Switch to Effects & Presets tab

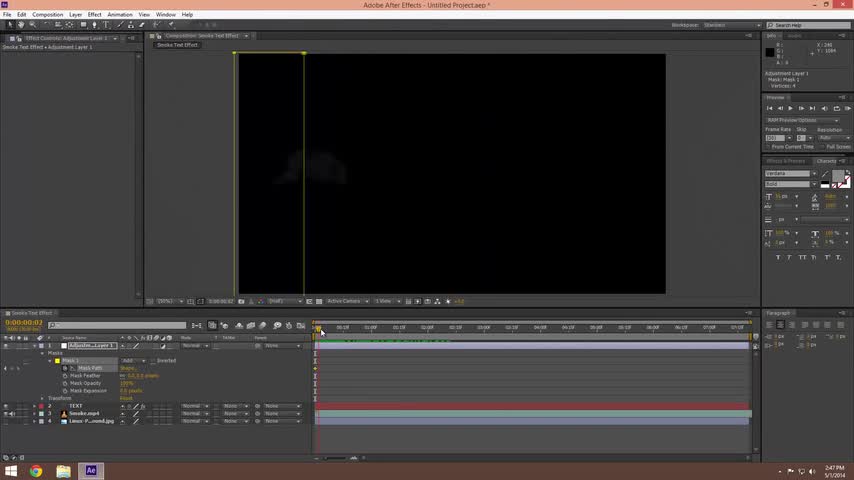[x=785, y=161]
